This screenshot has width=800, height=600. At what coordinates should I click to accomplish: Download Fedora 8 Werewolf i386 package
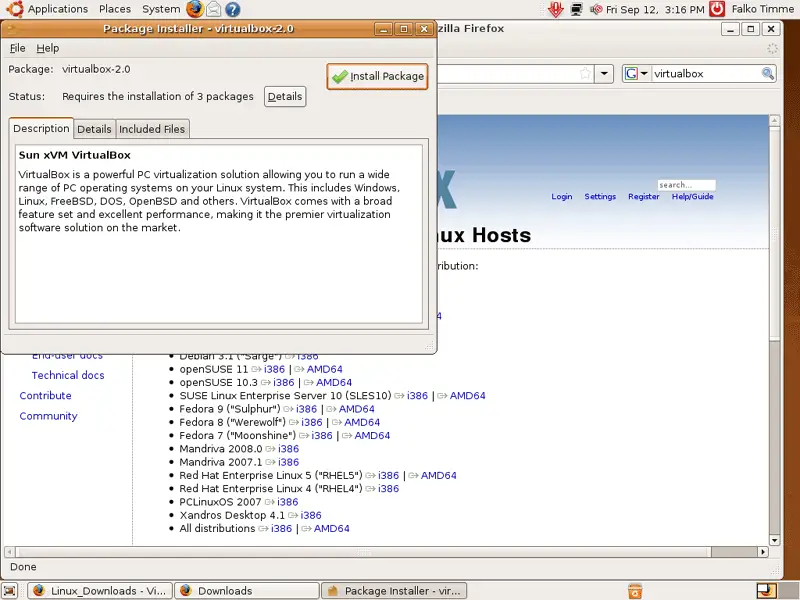click(312, 422)
